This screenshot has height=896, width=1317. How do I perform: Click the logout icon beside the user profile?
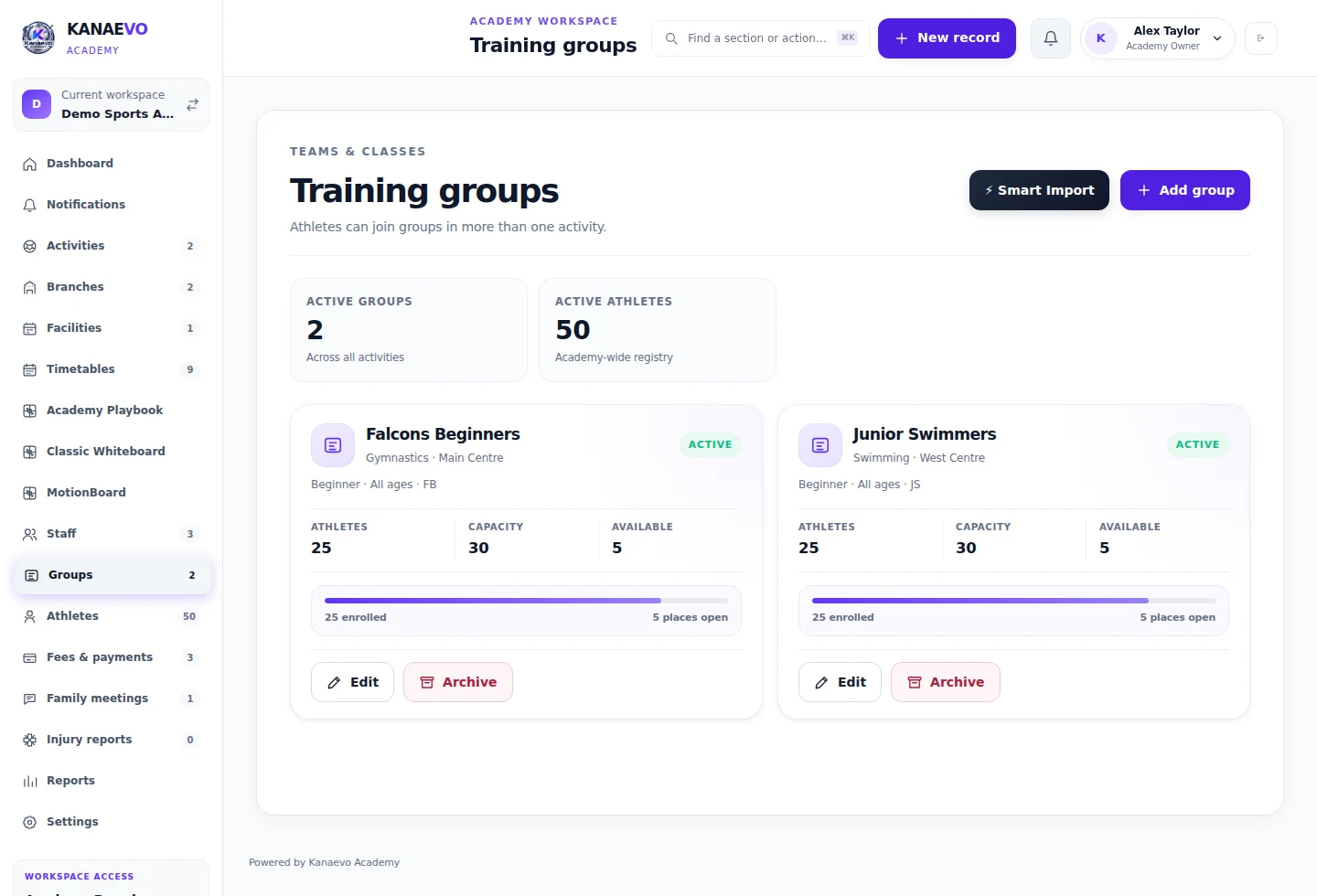point(1261,38)
